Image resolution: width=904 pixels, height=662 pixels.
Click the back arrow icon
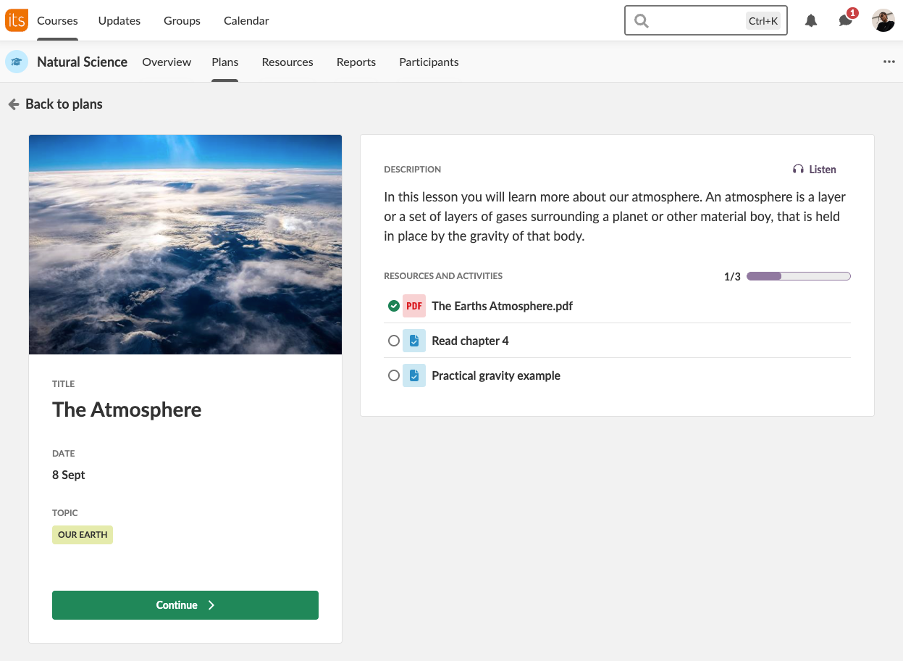click(x=14, y=104)
